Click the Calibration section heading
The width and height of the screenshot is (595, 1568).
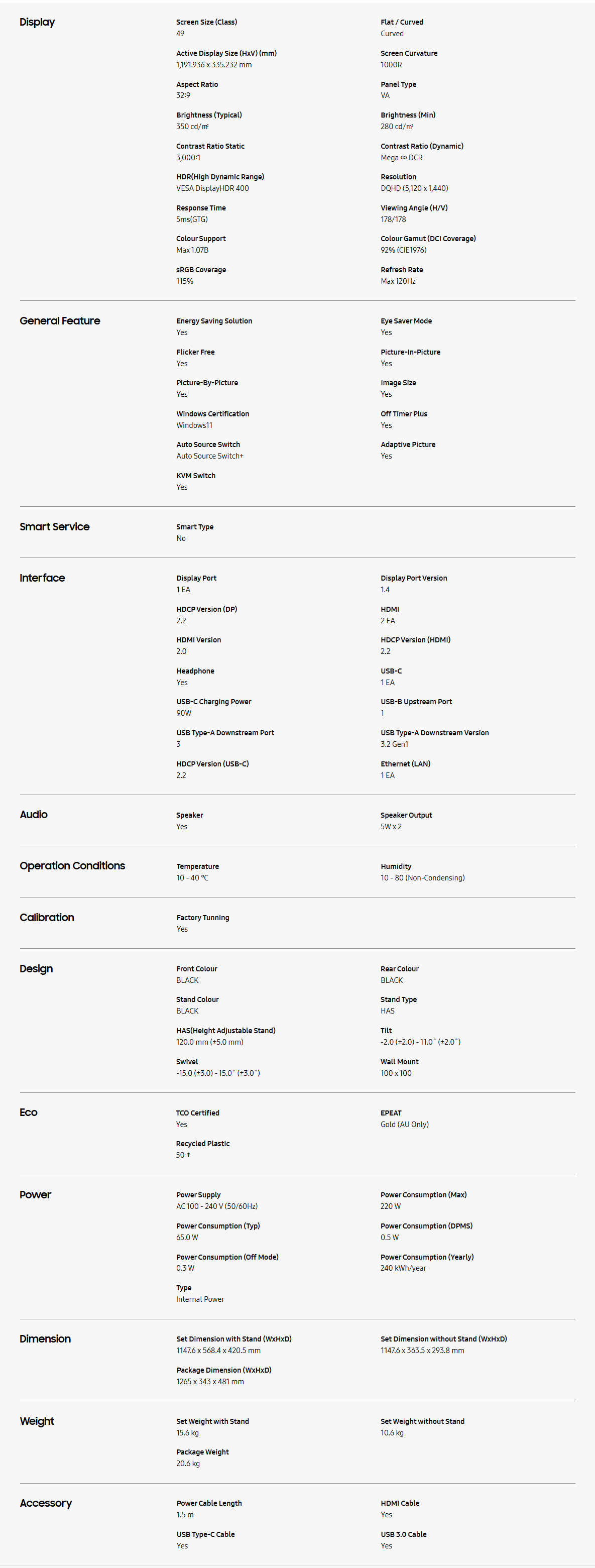pos(47,917)
